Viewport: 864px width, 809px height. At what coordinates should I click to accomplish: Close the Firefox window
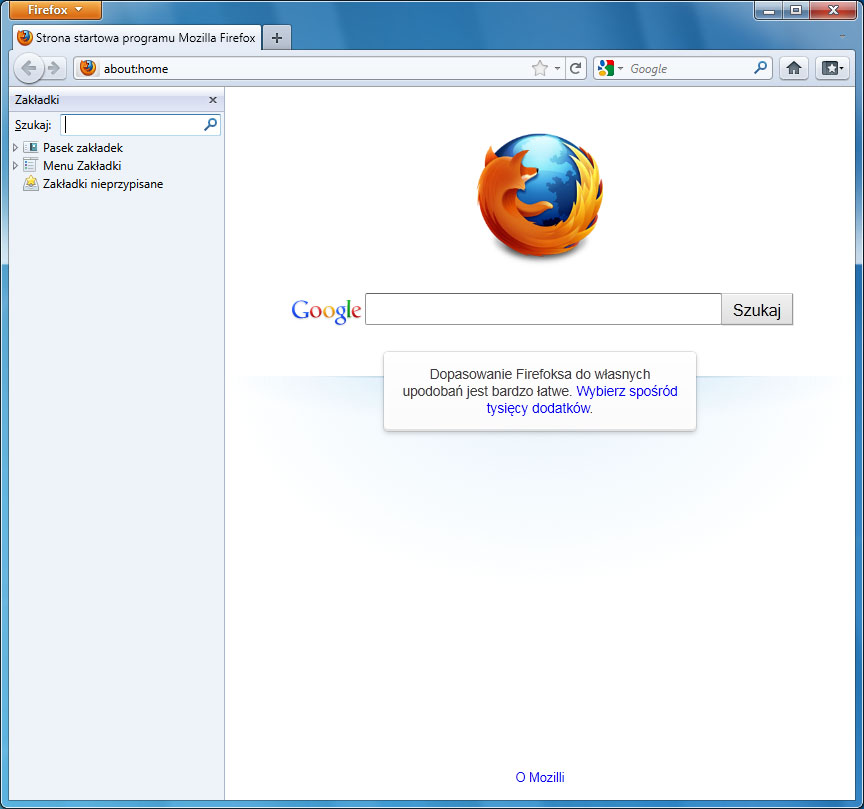tap(833, 10)
